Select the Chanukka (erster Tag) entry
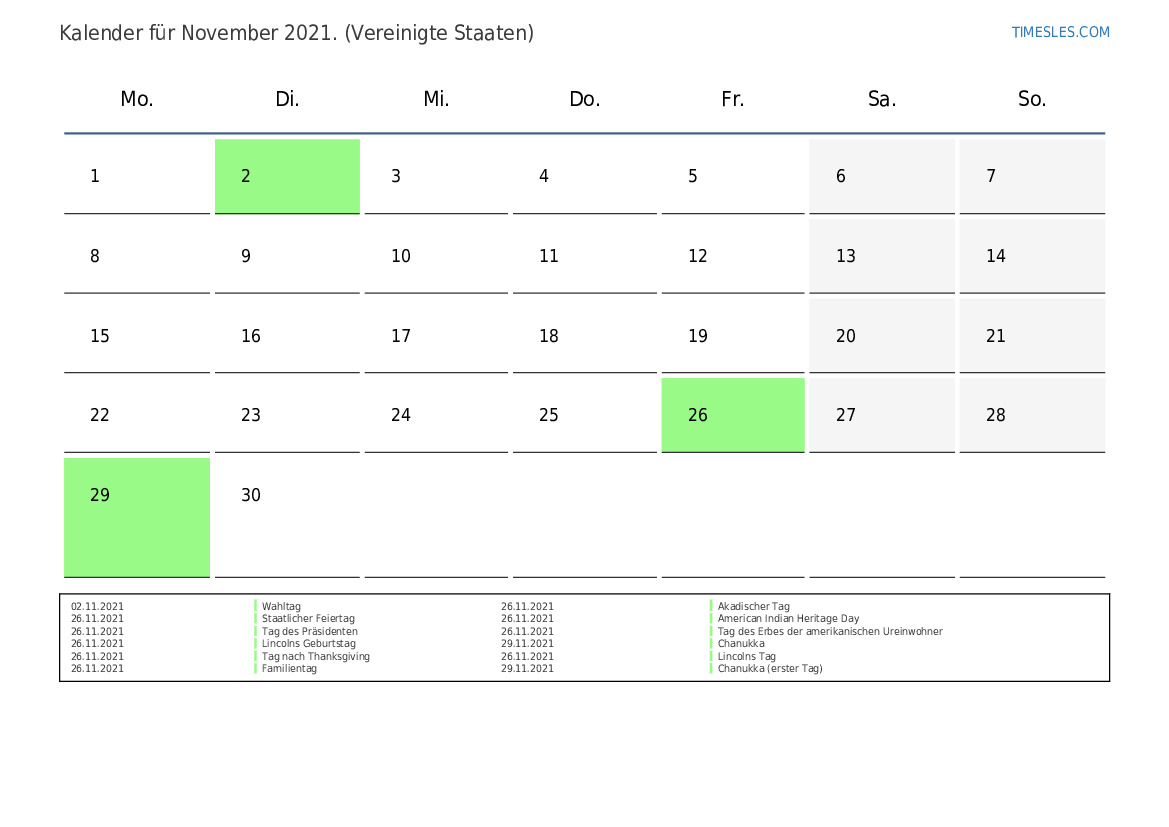Viewport: 1169px width, 827px height. coord(770,669)
